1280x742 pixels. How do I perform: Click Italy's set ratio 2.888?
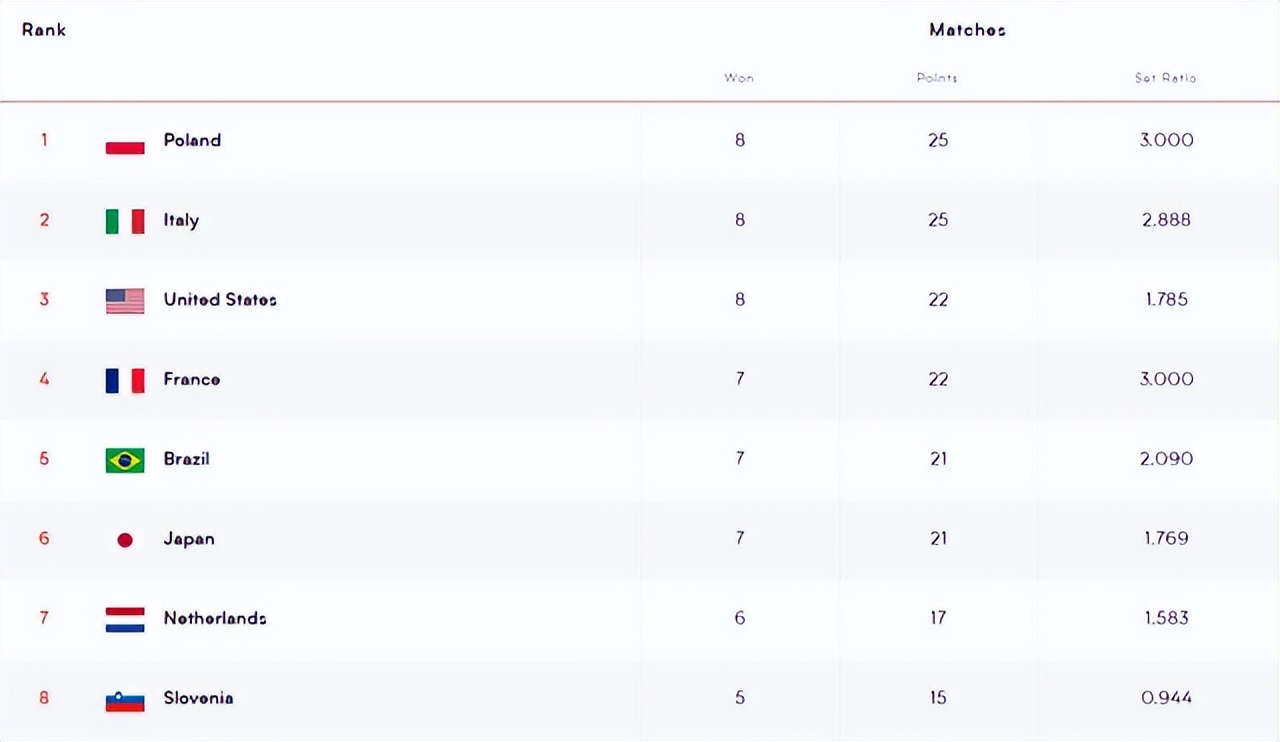[1166, 220]
